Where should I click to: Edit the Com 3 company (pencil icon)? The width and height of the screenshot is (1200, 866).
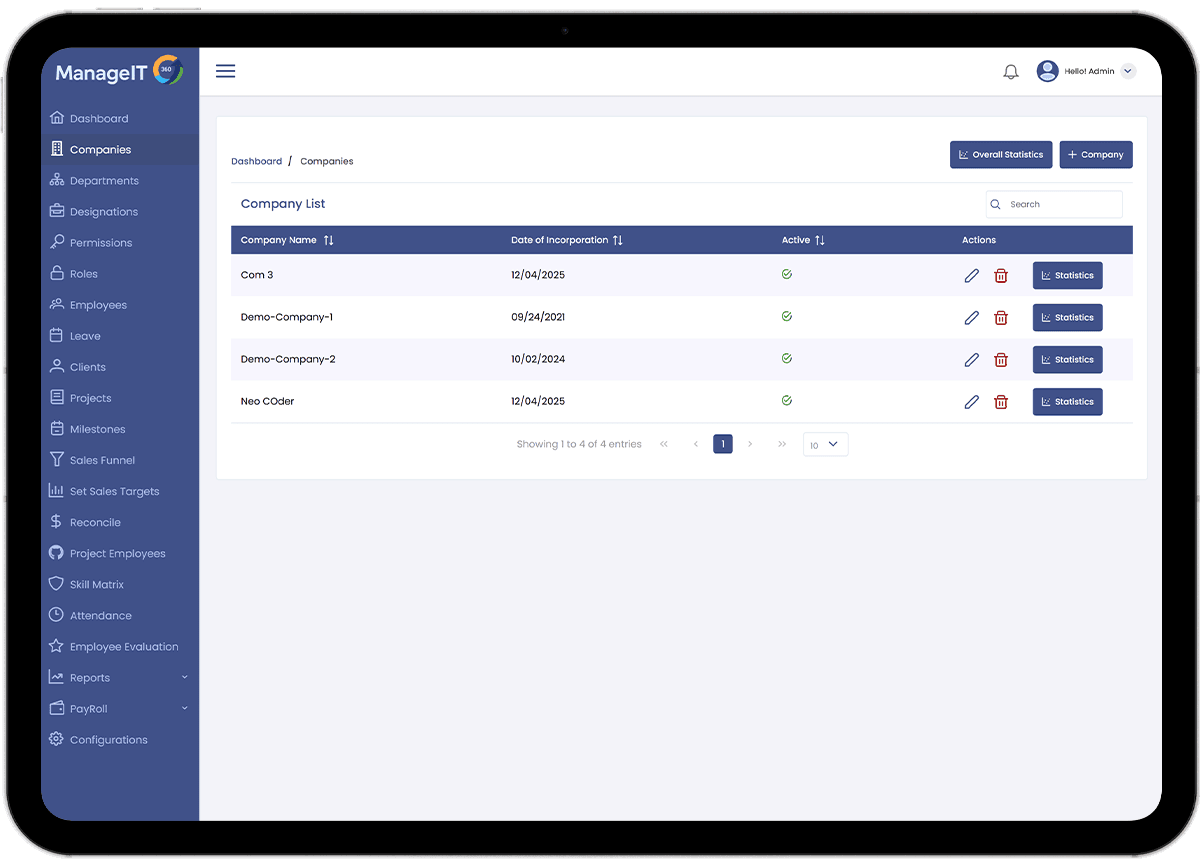(x=972, y=276)
